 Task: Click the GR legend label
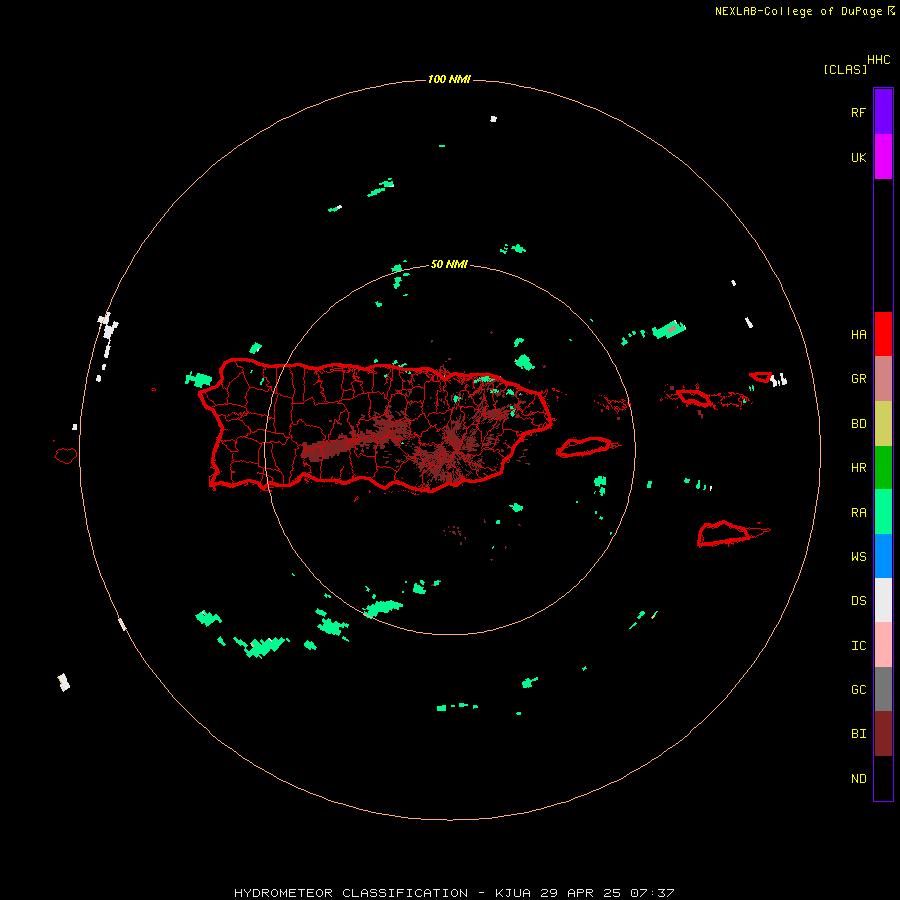click(858, 379)
